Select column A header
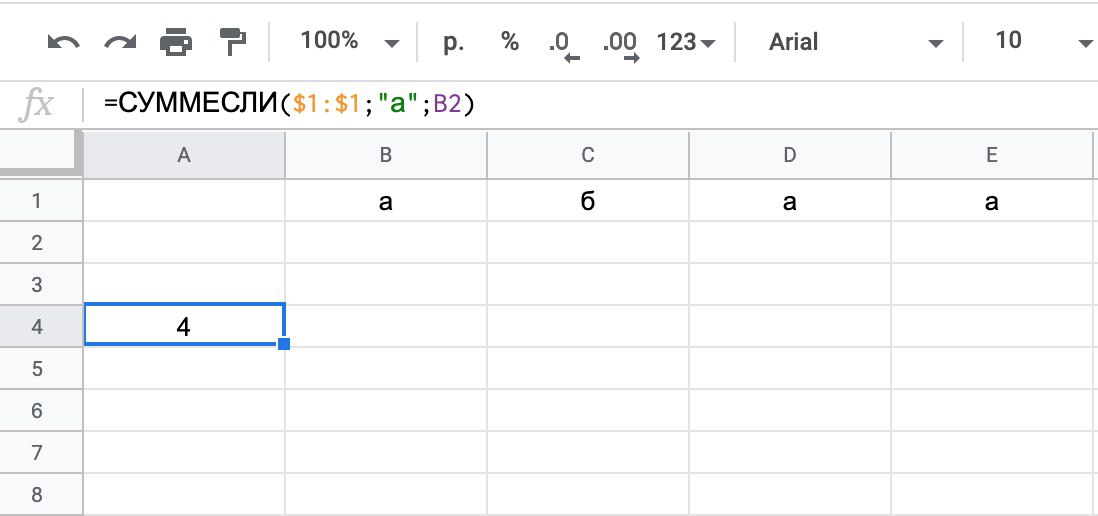The image size is (1098, 516). pos(184,155)
